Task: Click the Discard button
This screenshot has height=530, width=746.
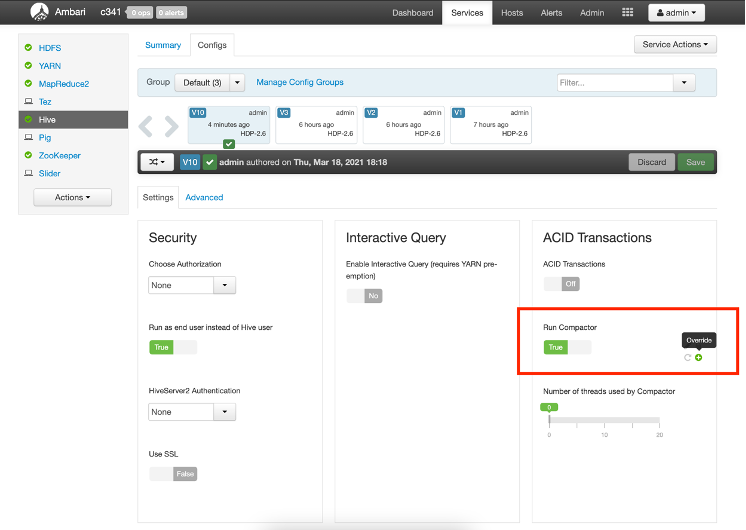Action: click(x=651, y=162)
